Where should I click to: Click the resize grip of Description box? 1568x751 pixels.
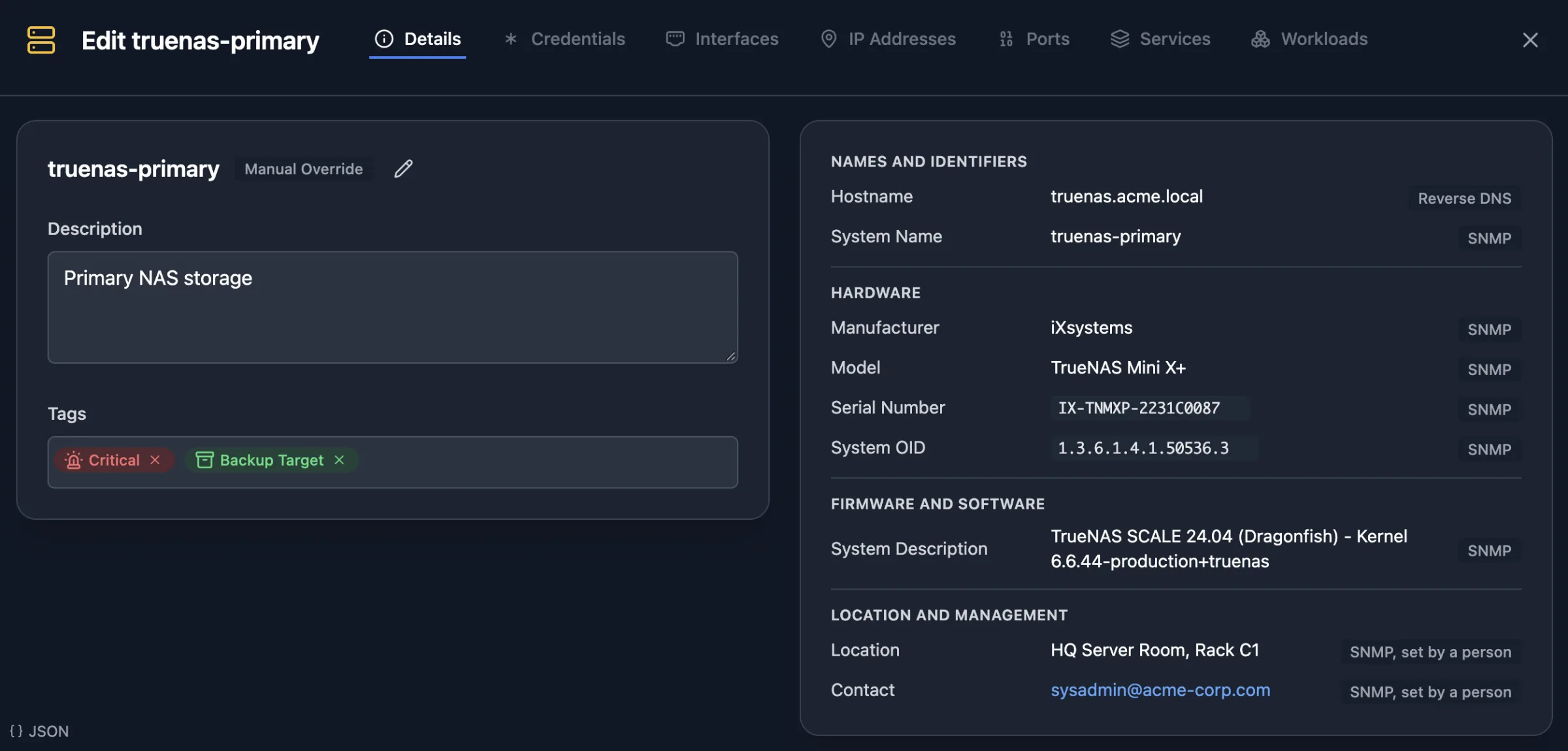(731, 356)
